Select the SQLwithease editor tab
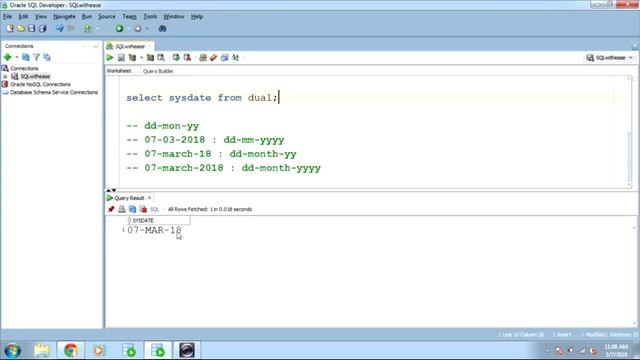 tap(129, 46)
